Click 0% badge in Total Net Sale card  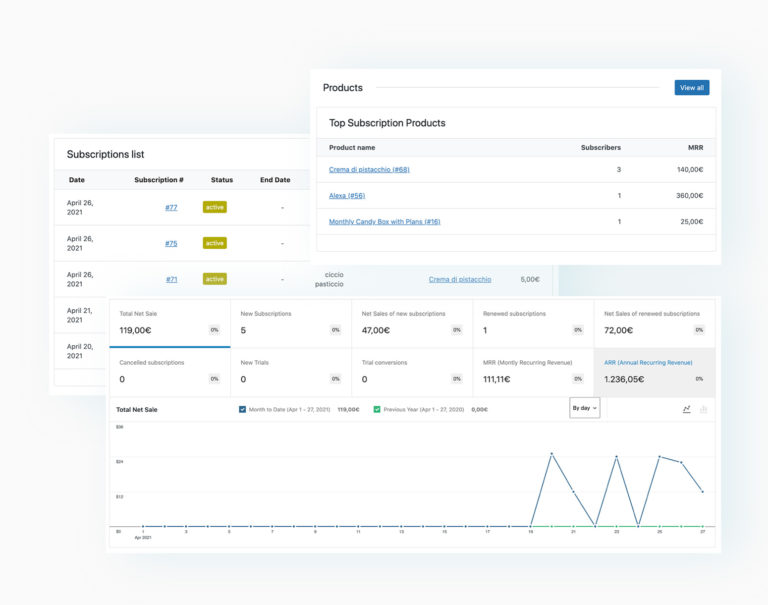pos(214,330)
